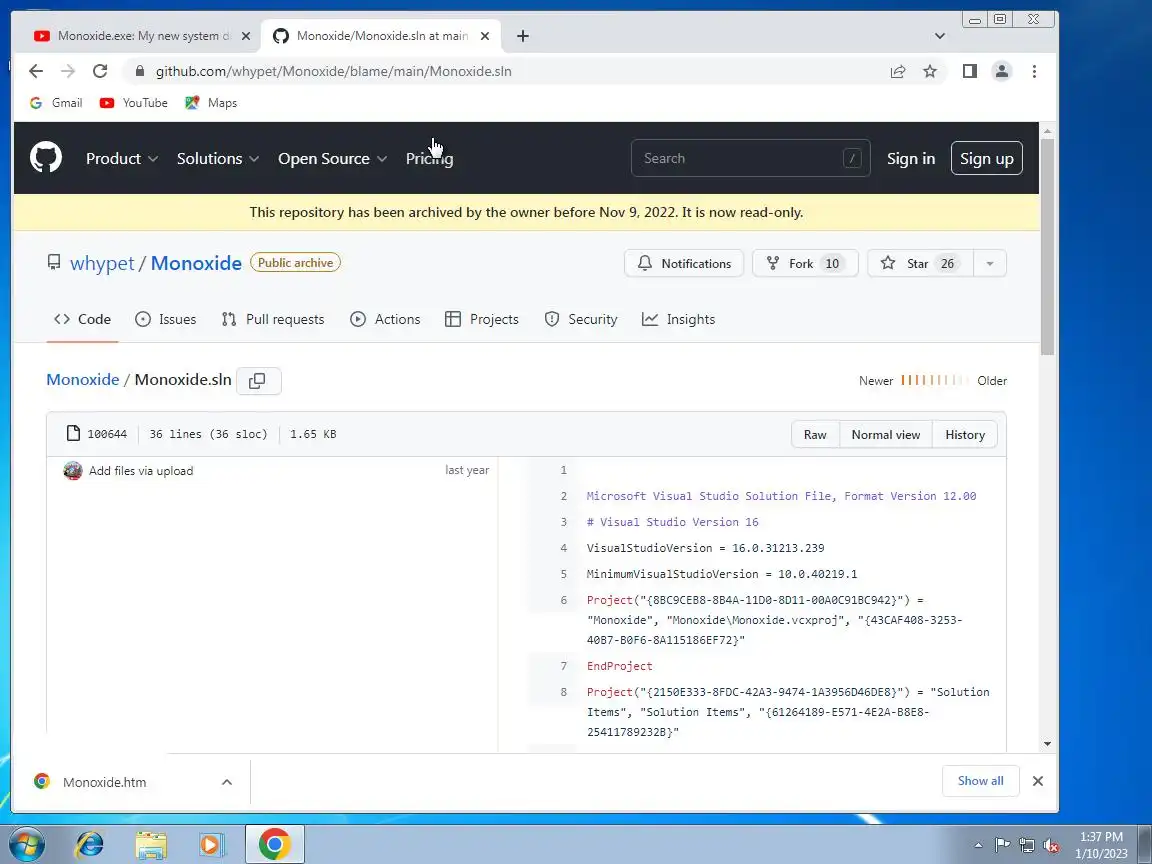Open Monoxide repository name link

click(196, 263)
